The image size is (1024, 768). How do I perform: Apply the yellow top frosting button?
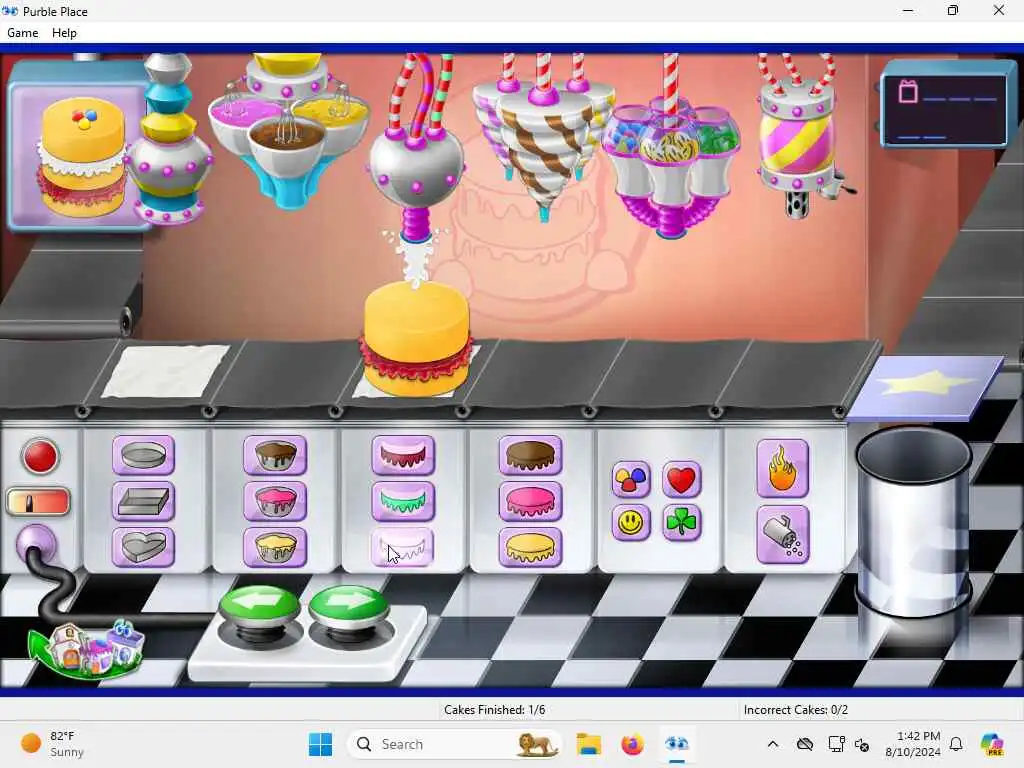tap(530, 547)
